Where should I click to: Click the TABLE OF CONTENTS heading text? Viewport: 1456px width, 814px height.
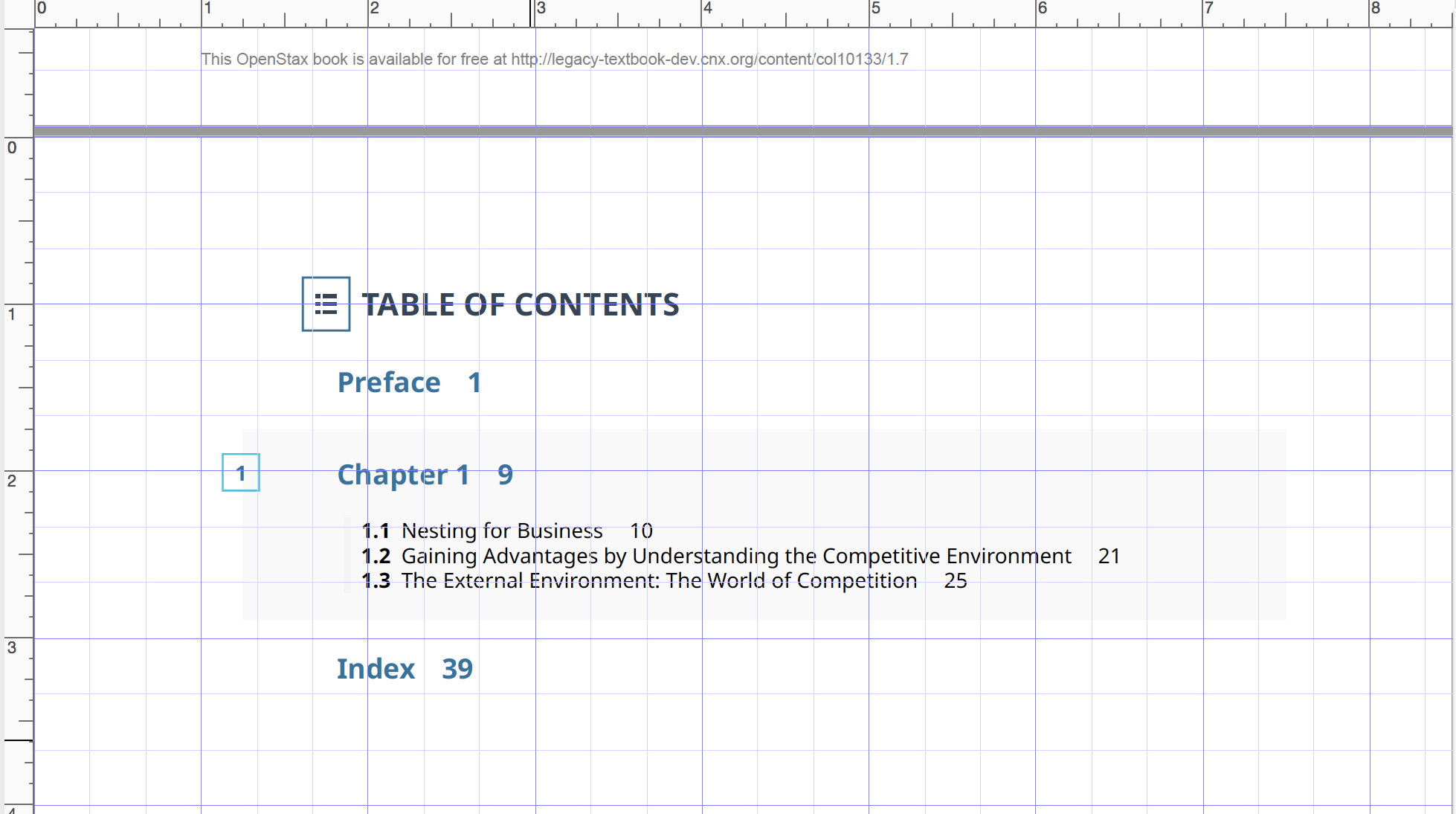click(520, 304)
